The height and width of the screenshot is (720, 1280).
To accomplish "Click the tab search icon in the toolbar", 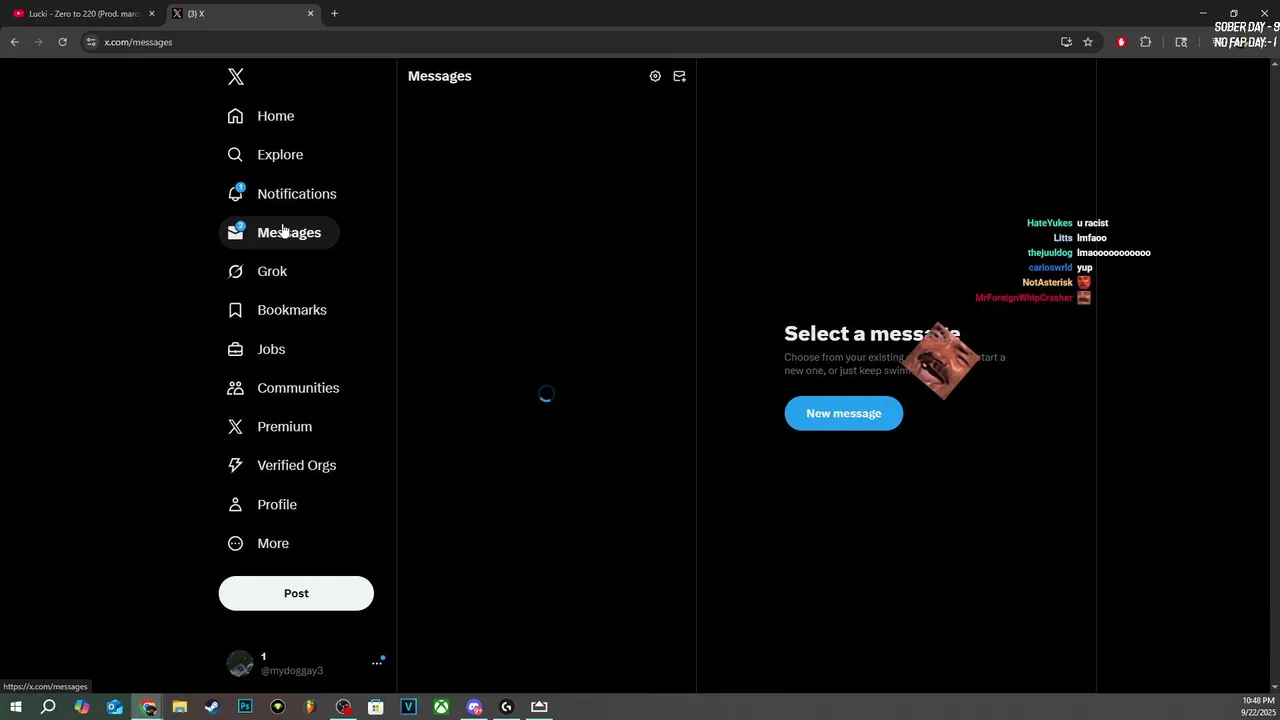I will 1181,42.
